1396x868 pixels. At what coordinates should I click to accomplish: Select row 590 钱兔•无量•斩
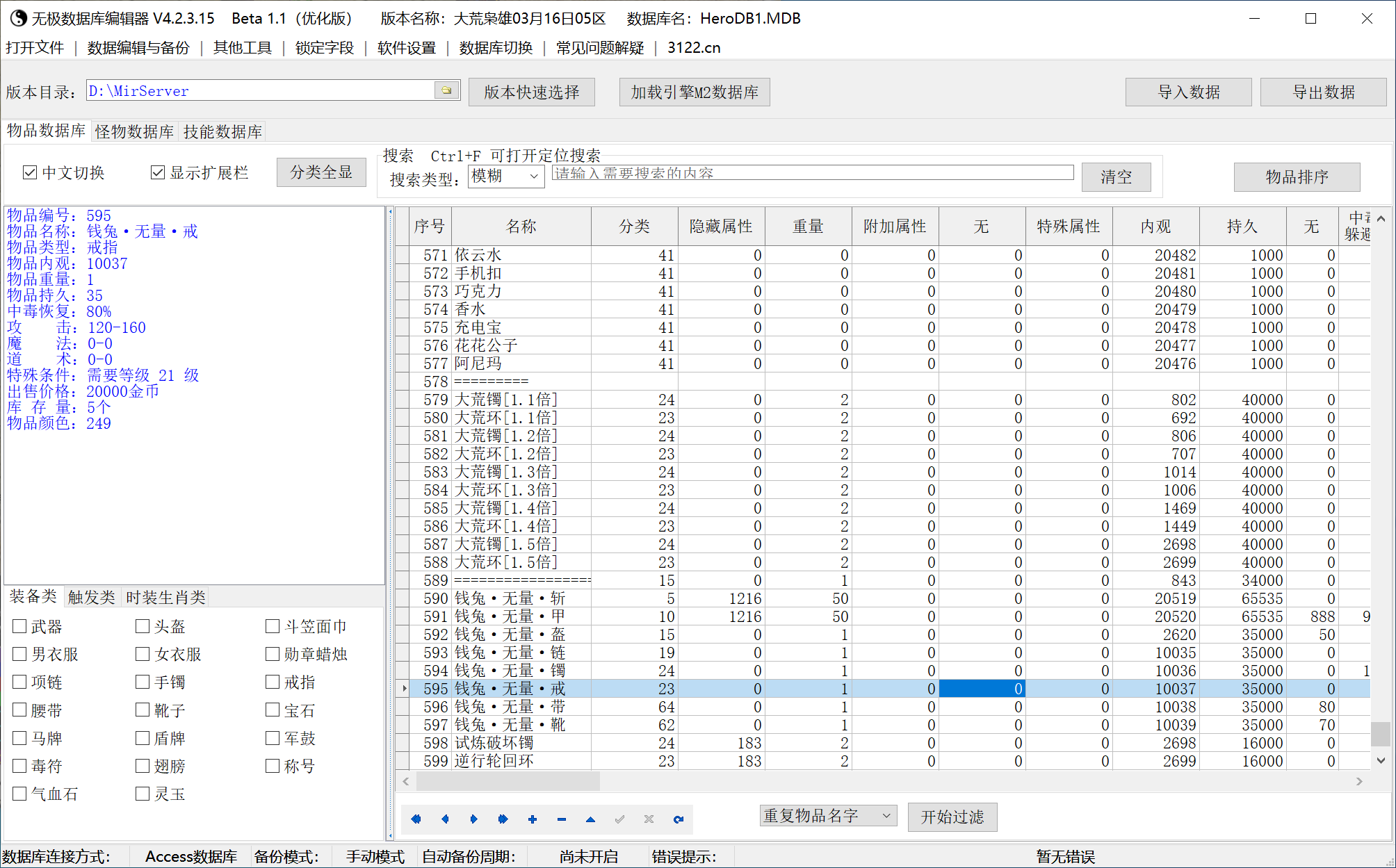click(x=883, y=598)
